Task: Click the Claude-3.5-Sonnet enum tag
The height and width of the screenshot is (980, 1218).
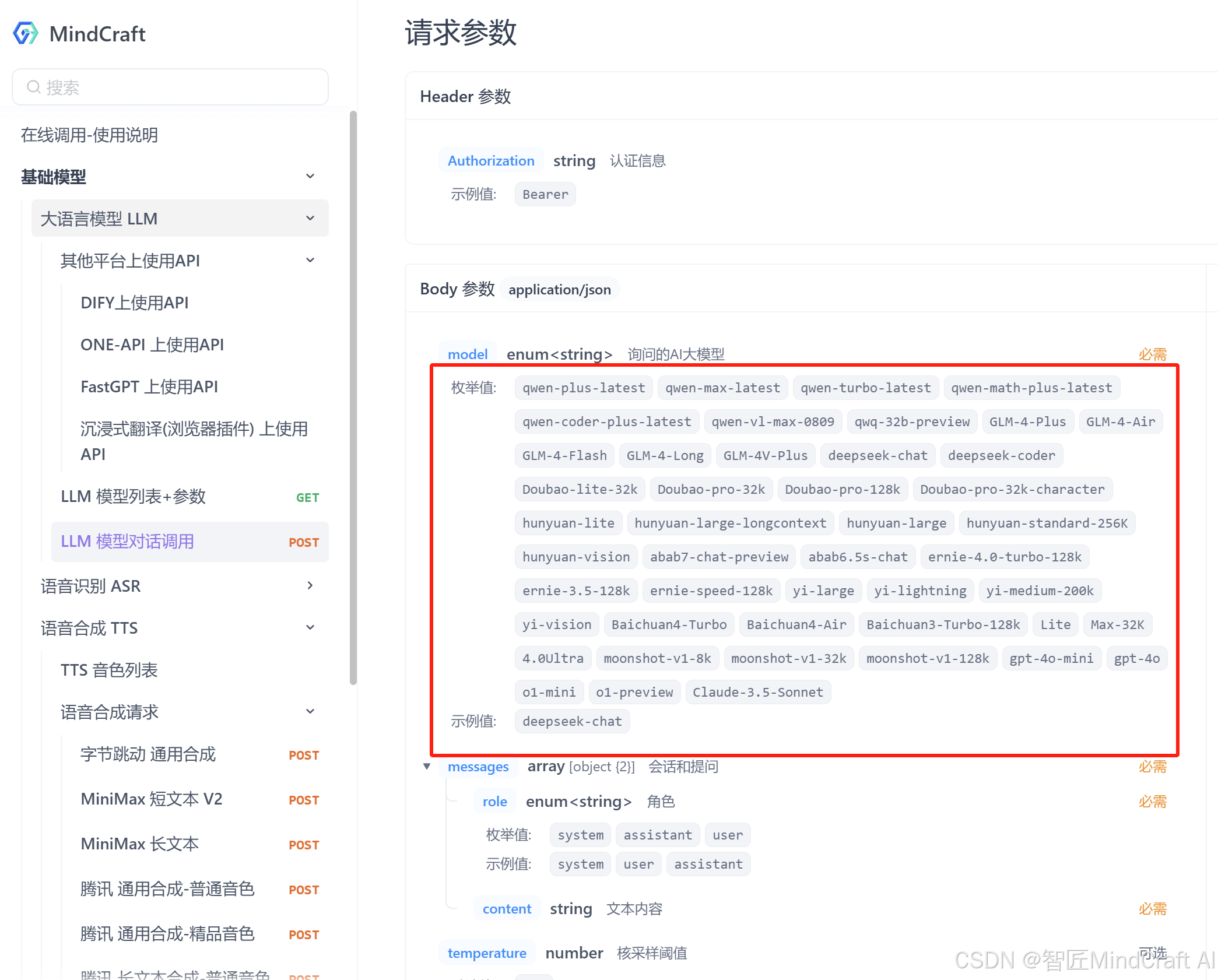Action: (x=757, y=692)
